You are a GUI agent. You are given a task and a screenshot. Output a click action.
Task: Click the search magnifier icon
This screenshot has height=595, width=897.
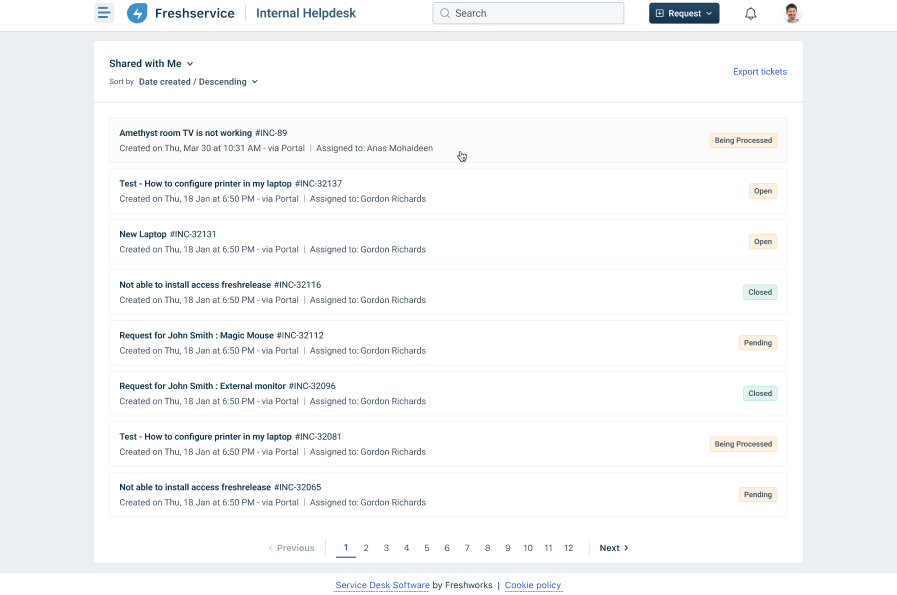coord(445,13)
